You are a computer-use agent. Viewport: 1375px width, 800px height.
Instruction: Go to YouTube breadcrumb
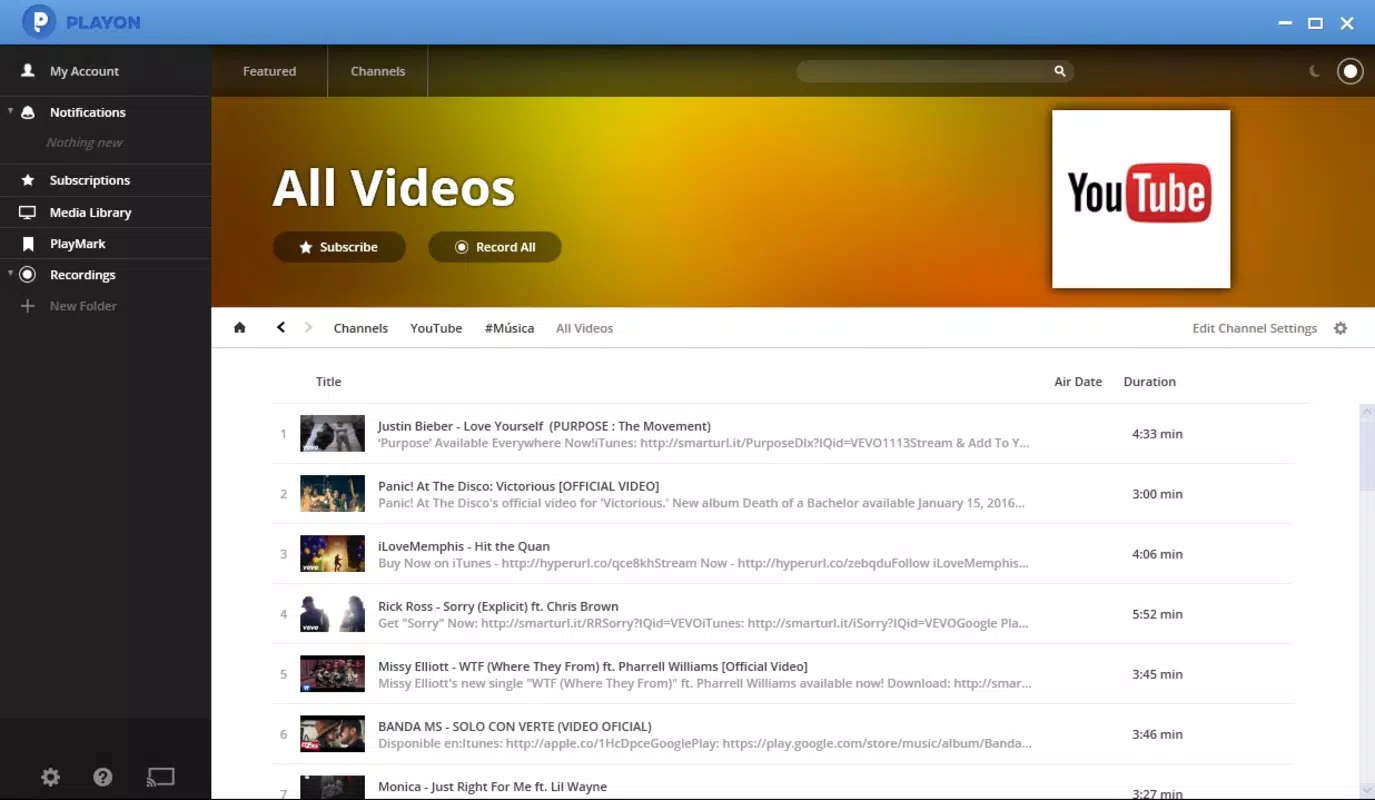(436, 328)
